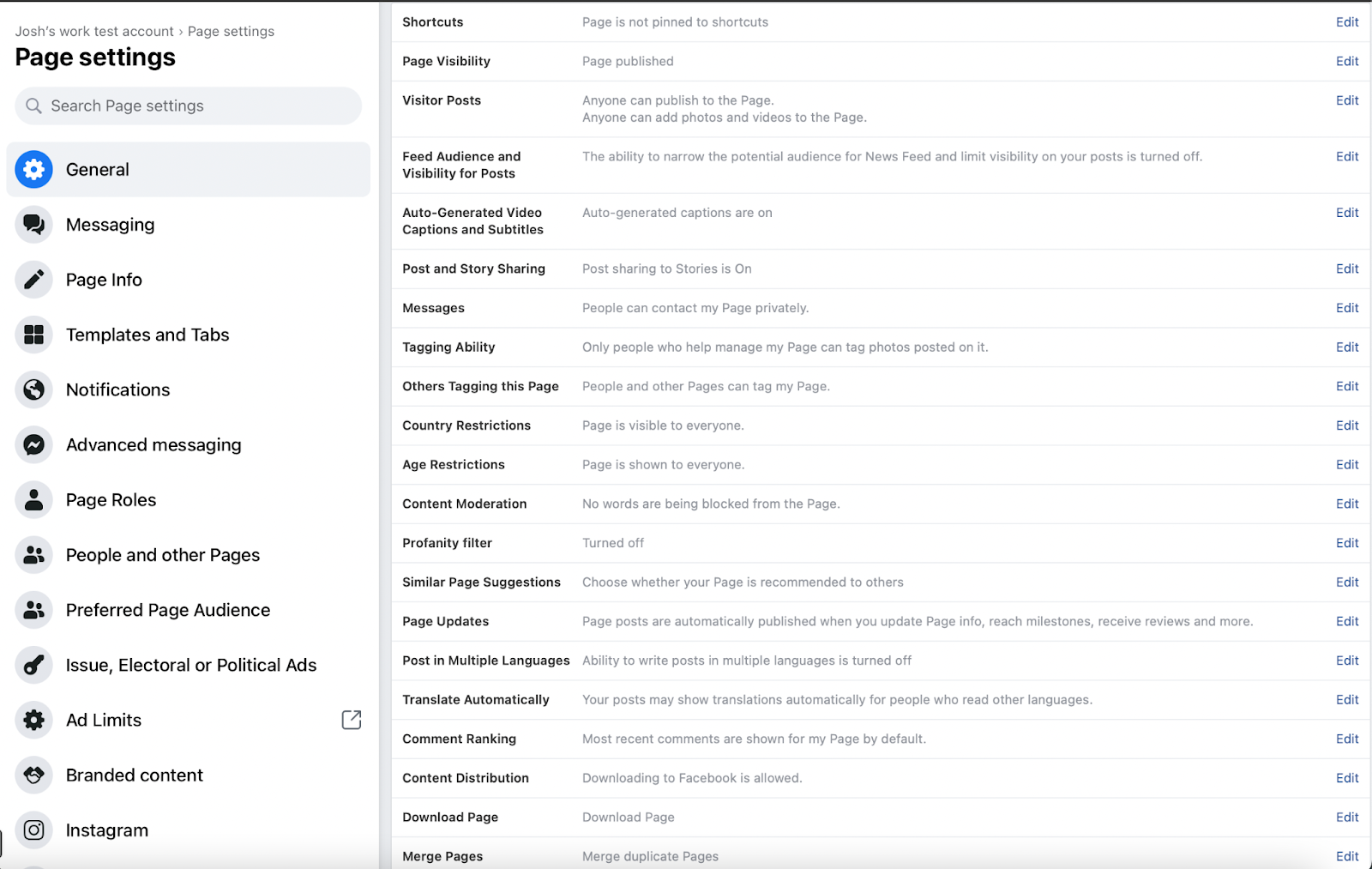
Task: Click the General gear icon in sidebar
Action: tap(34, 170)
